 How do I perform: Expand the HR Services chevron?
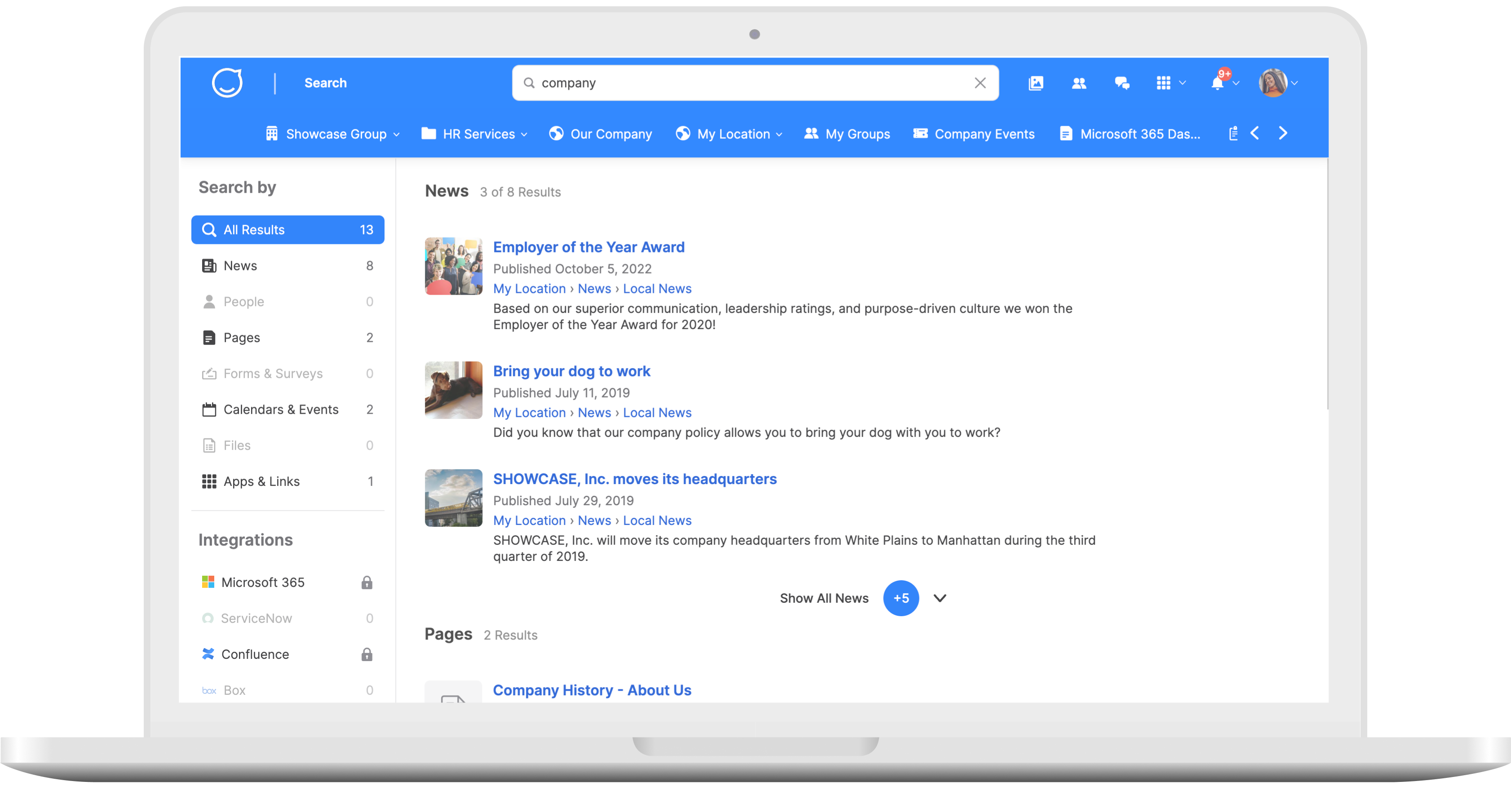click(x=524, y=134)
